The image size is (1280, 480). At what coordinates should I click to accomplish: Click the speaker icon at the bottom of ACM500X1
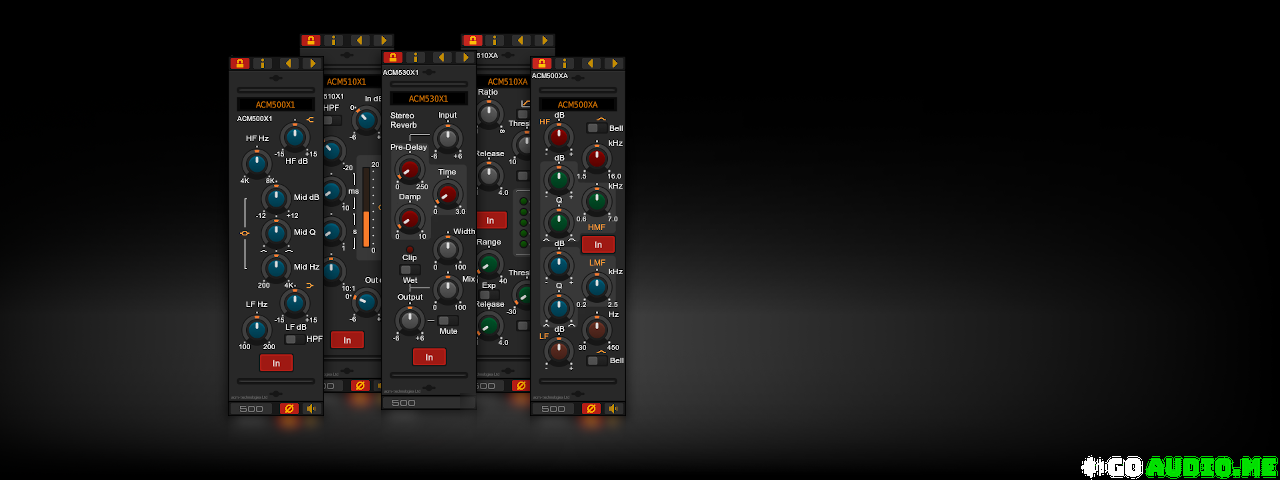tap(312, 408)
